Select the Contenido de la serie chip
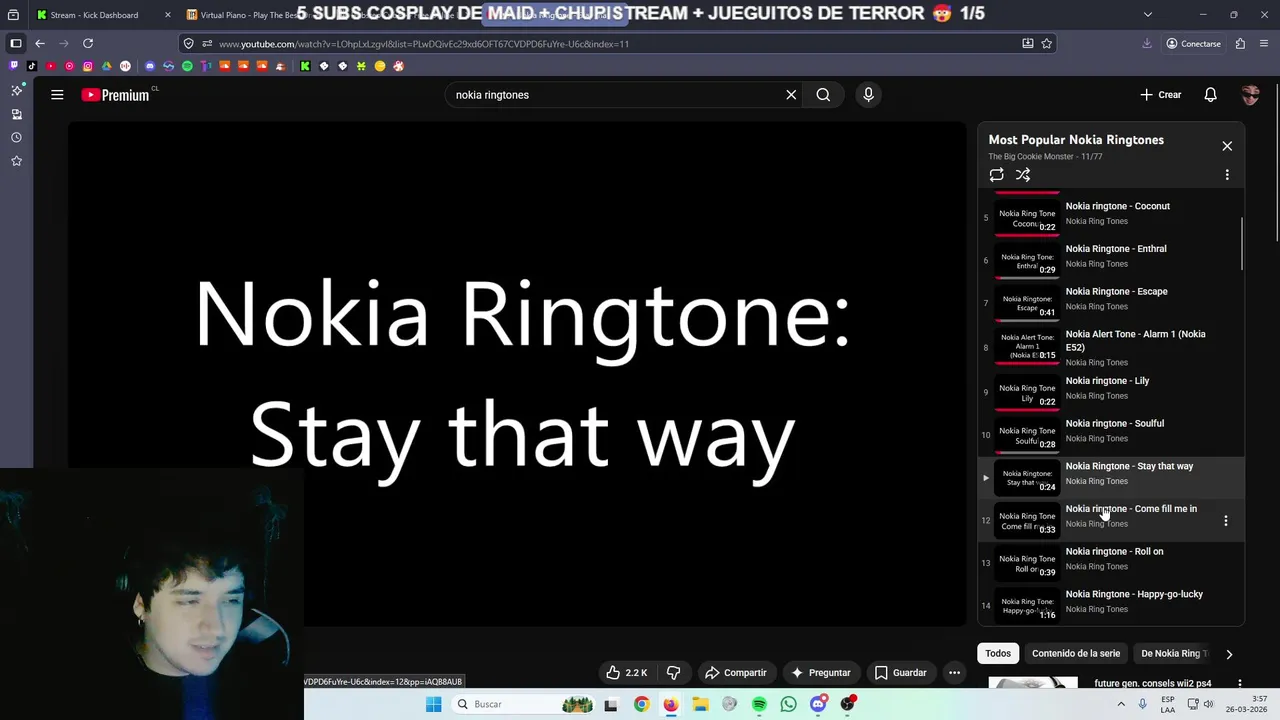 point(1076,653)
